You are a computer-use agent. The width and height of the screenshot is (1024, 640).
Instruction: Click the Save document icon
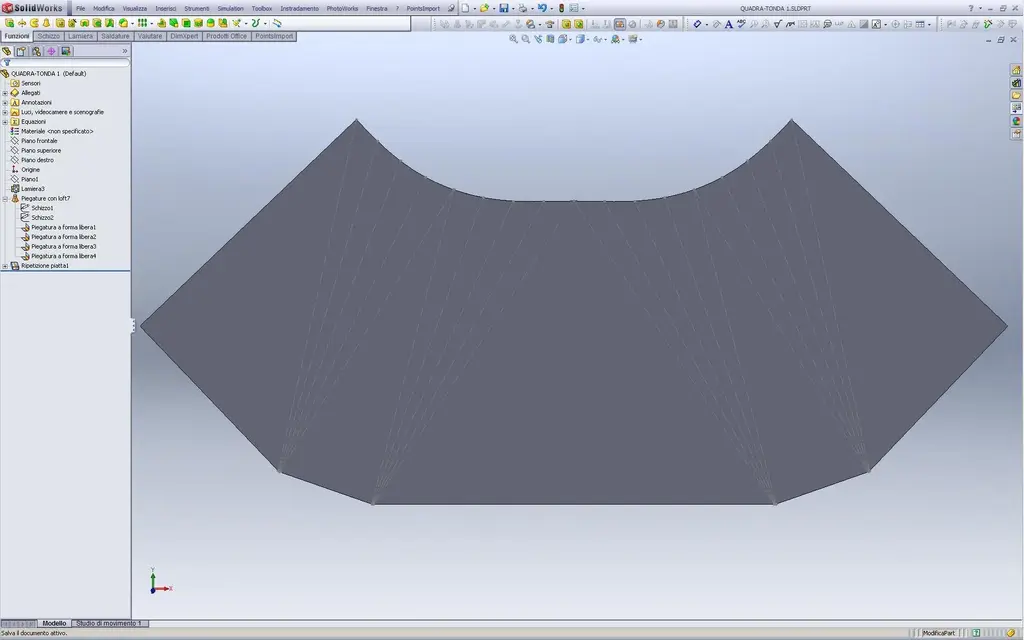[504, 8]
